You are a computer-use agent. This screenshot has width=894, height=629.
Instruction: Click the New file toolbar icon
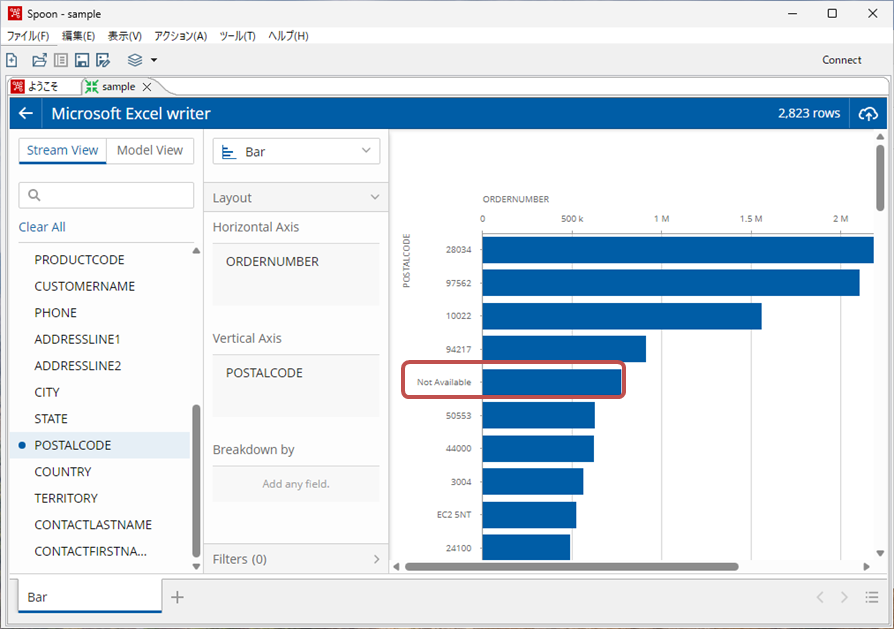click(x=12, y=60)
